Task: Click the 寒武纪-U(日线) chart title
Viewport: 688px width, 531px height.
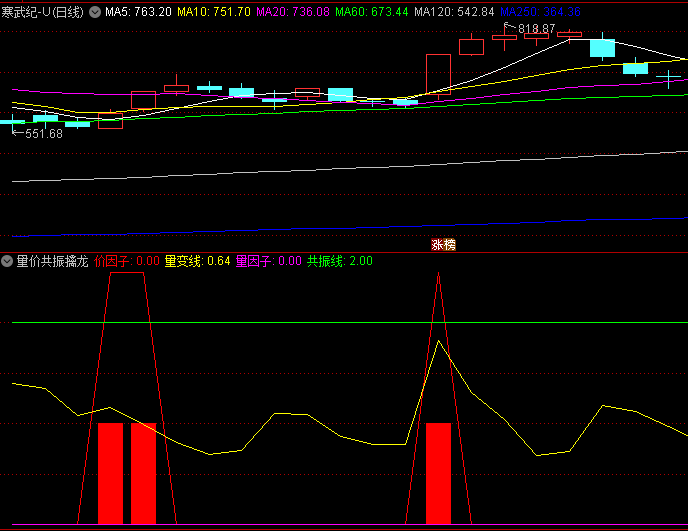Action: click(42, 12)
